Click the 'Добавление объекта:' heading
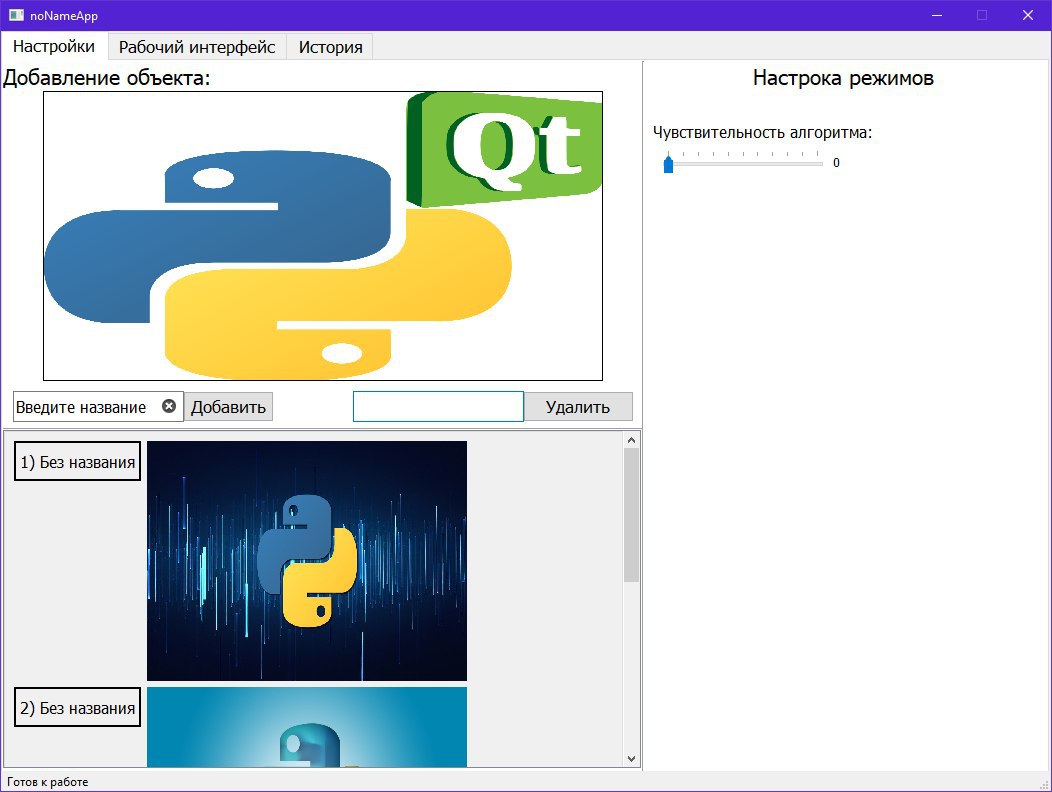 (x=107, y=78)
